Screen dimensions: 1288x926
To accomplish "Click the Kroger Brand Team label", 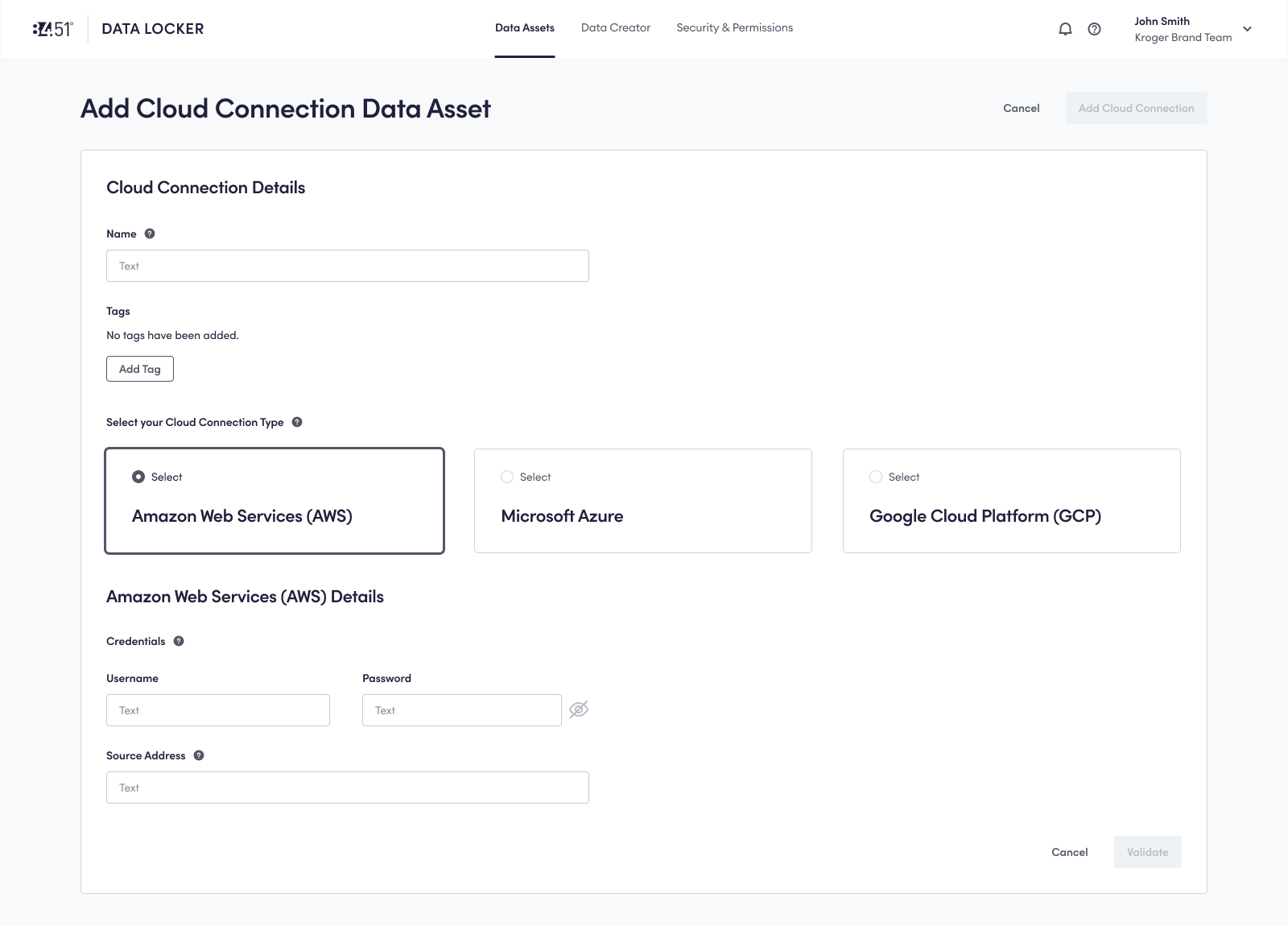I will click(x=1183, y=38).
